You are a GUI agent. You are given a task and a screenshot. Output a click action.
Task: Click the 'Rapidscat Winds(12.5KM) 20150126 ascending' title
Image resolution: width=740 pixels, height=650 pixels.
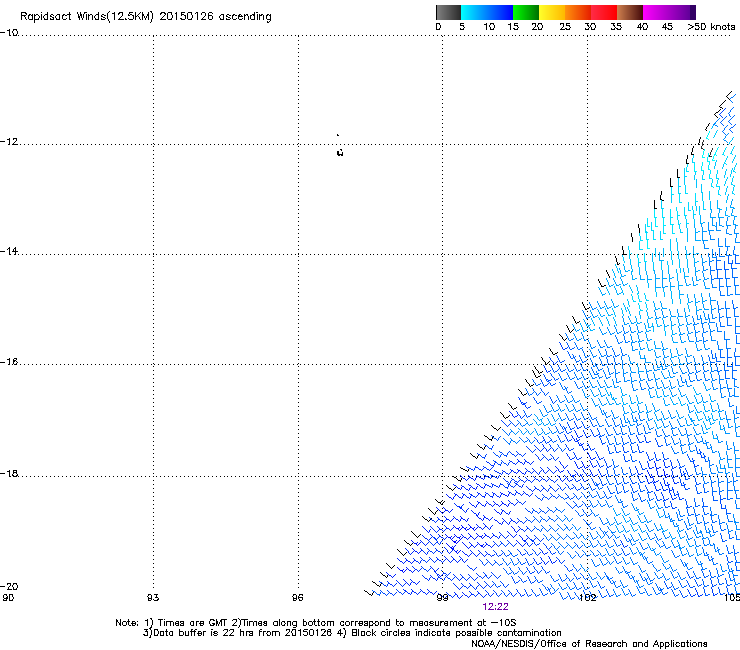coord(146,17)
